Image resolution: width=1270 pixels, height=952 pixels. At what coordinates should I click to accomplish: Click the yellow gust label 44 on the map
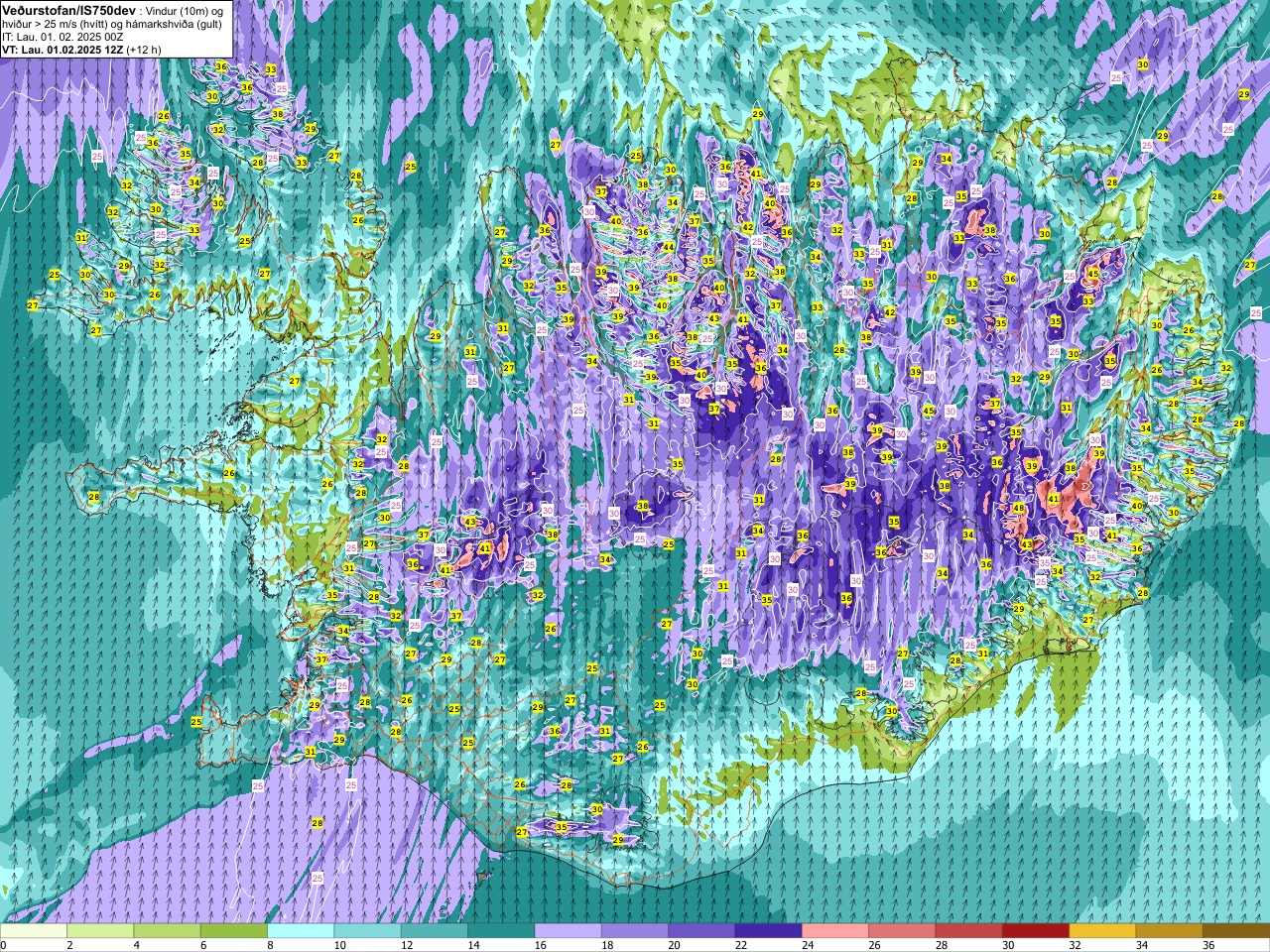click(x=669, y=247)
